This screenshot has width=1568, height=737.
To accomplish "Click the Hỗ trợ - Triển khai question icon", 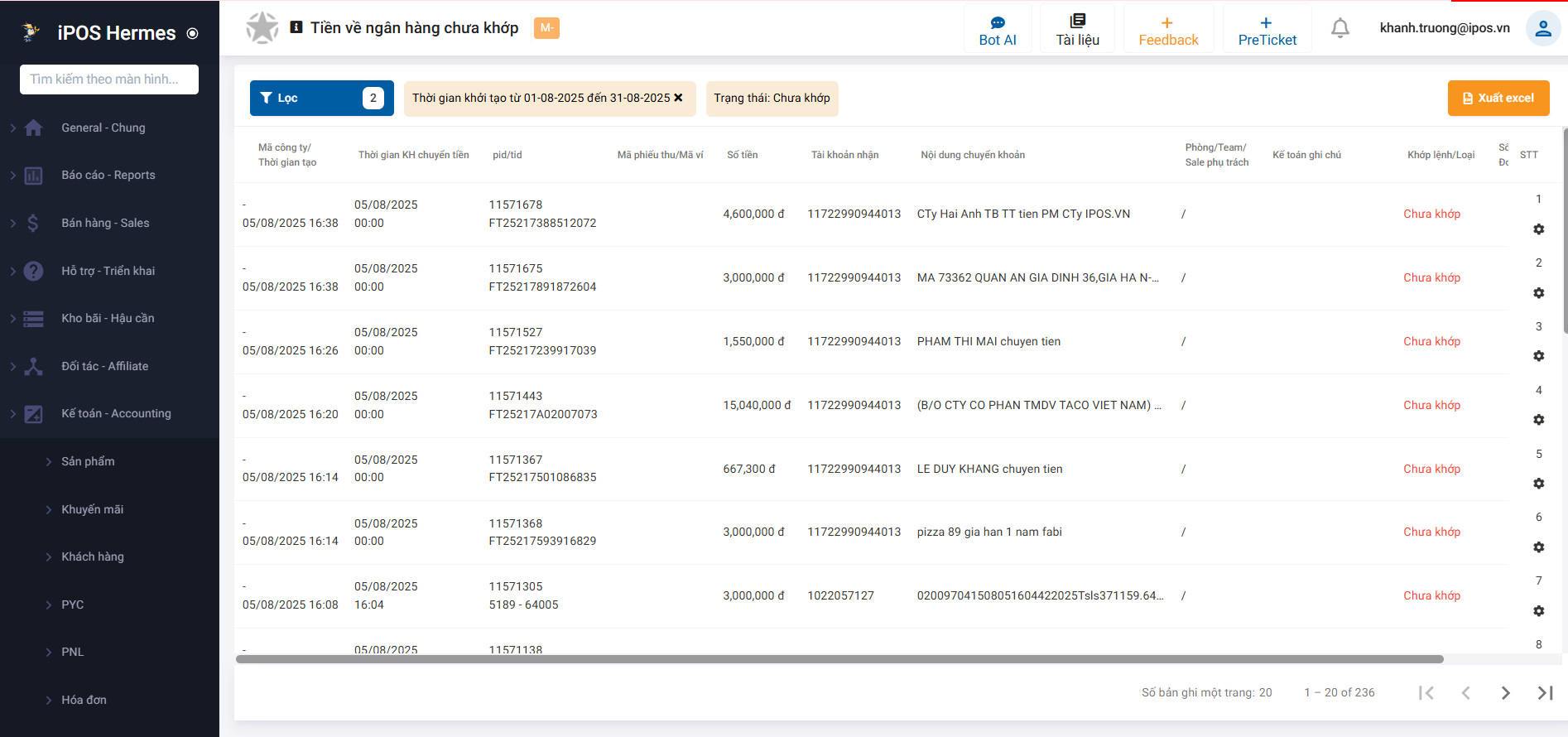I will tap(33, 271).
